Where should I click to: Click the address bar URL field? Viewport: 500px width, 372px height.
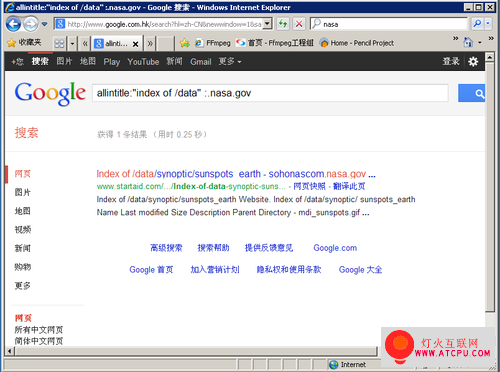(x=164, y=24)
